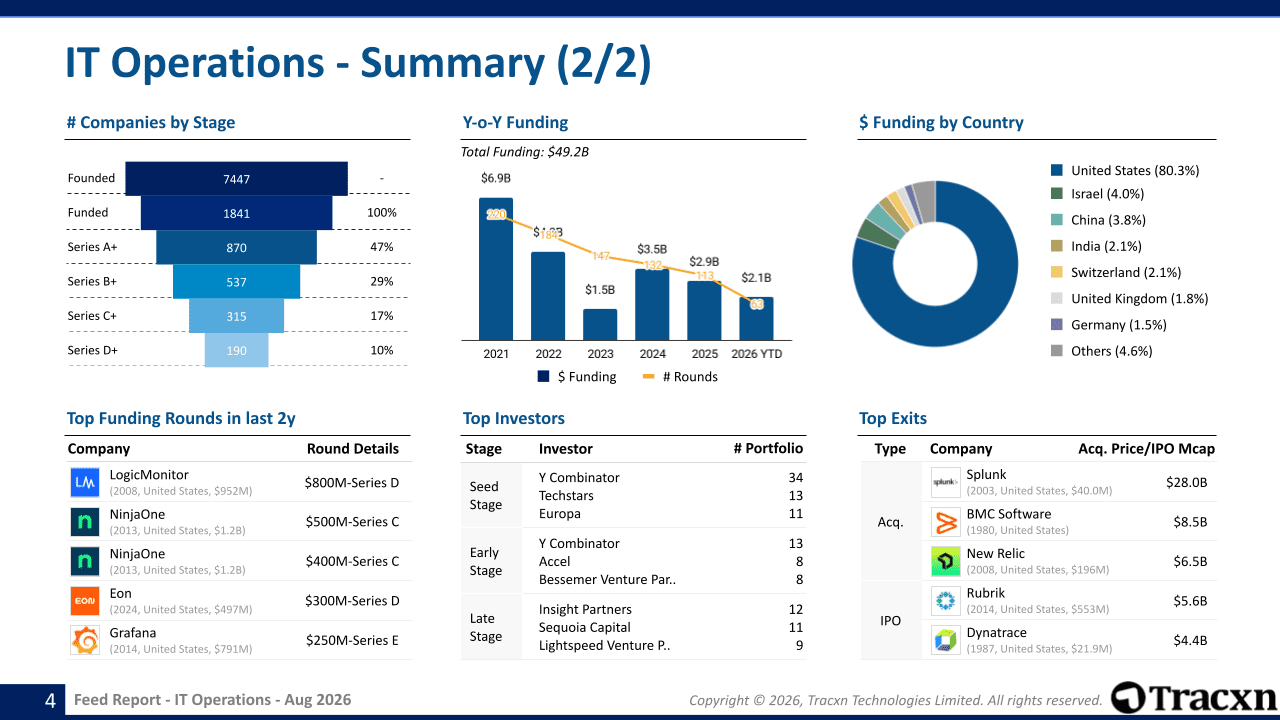Click the Rubrik logo icon
This screenshot has height=720, width=1280.
945,601
